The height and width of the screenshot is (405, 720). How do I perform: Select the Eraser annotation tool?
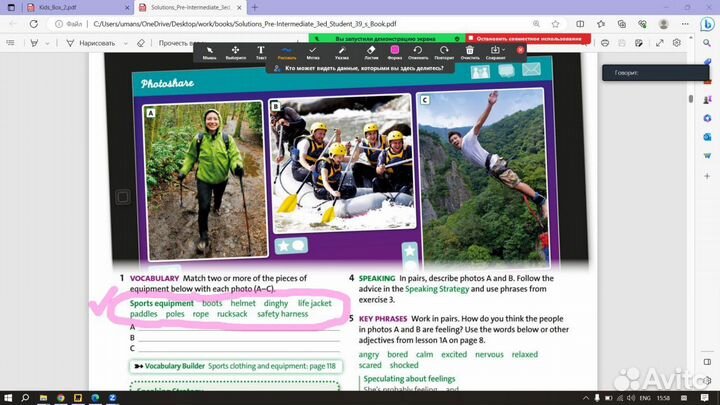pos(371,52)
